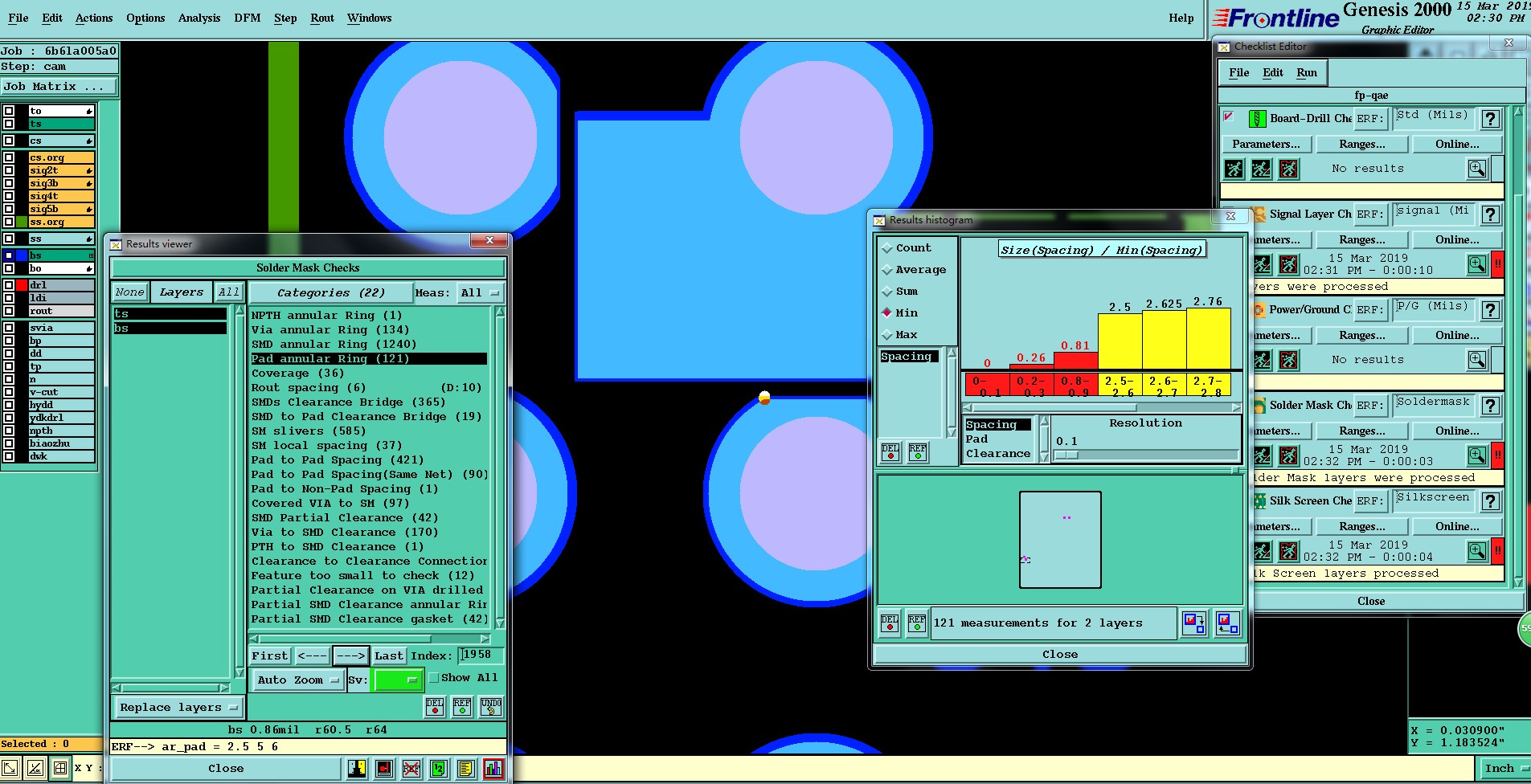Go to next result with ---> button
The width and height of the screenshot is (1531, 784).
point(351,656)
